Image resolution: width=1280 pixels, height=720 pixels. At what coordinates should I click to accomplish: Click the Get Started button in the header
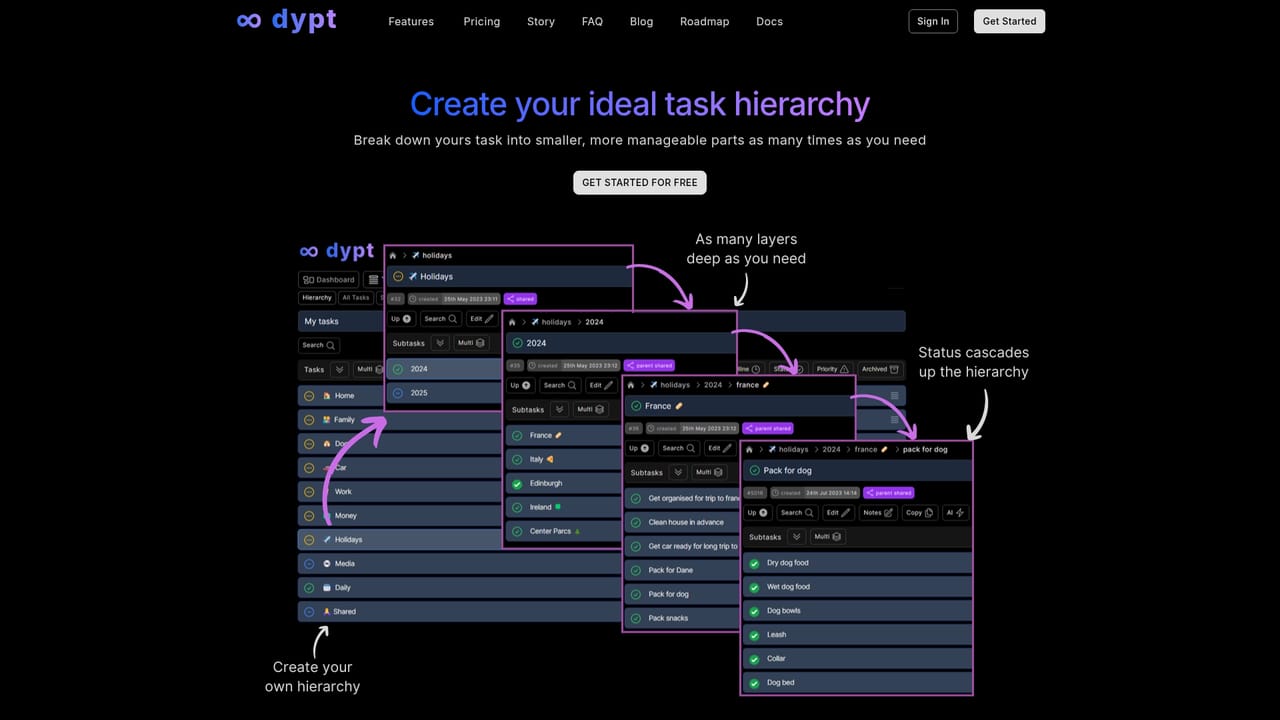point(1009,21)
